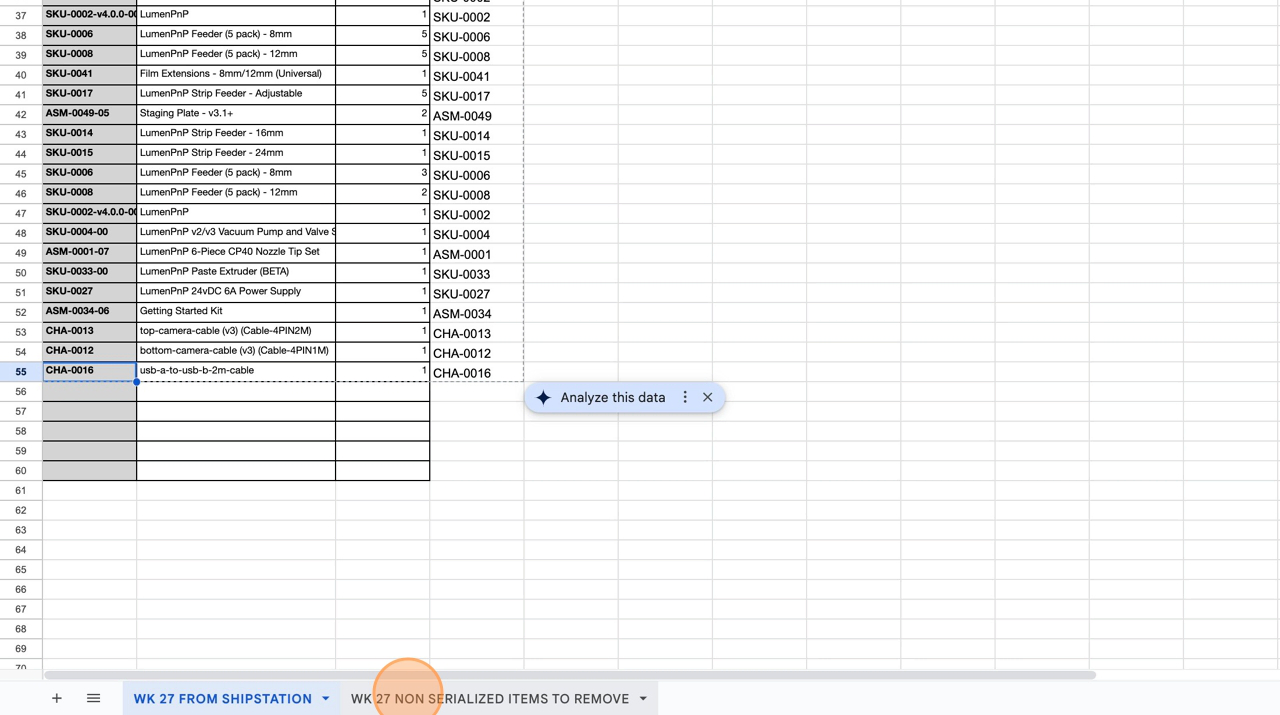The image size is (1280, 715).
Task: Select the Getting Started Kit cell
Action: coord(235,311)
